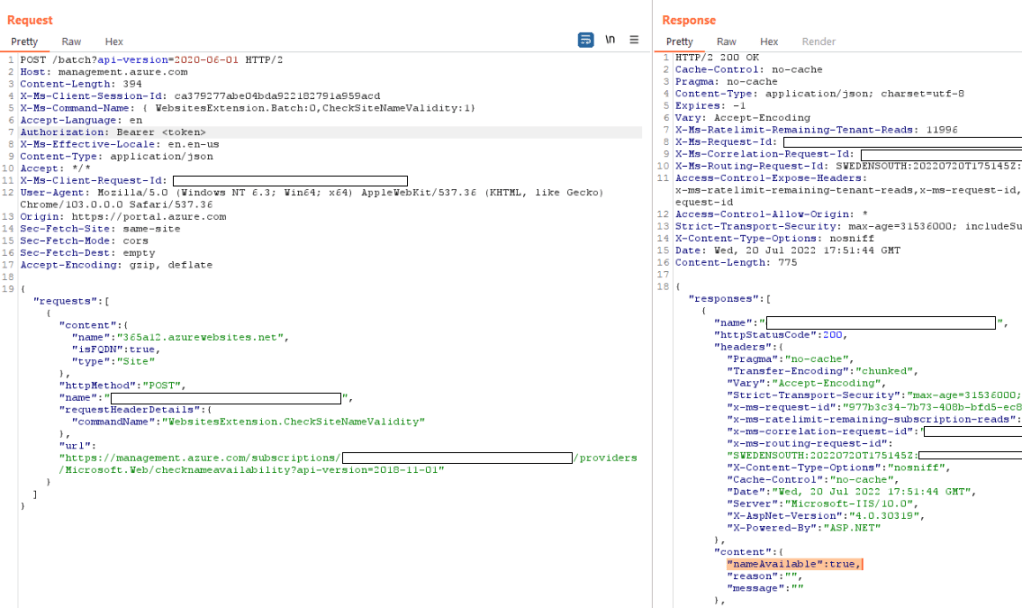Toggle the \n show non-printable characters icon
The image size is (1022, 608).
click(x=610, y=40)
